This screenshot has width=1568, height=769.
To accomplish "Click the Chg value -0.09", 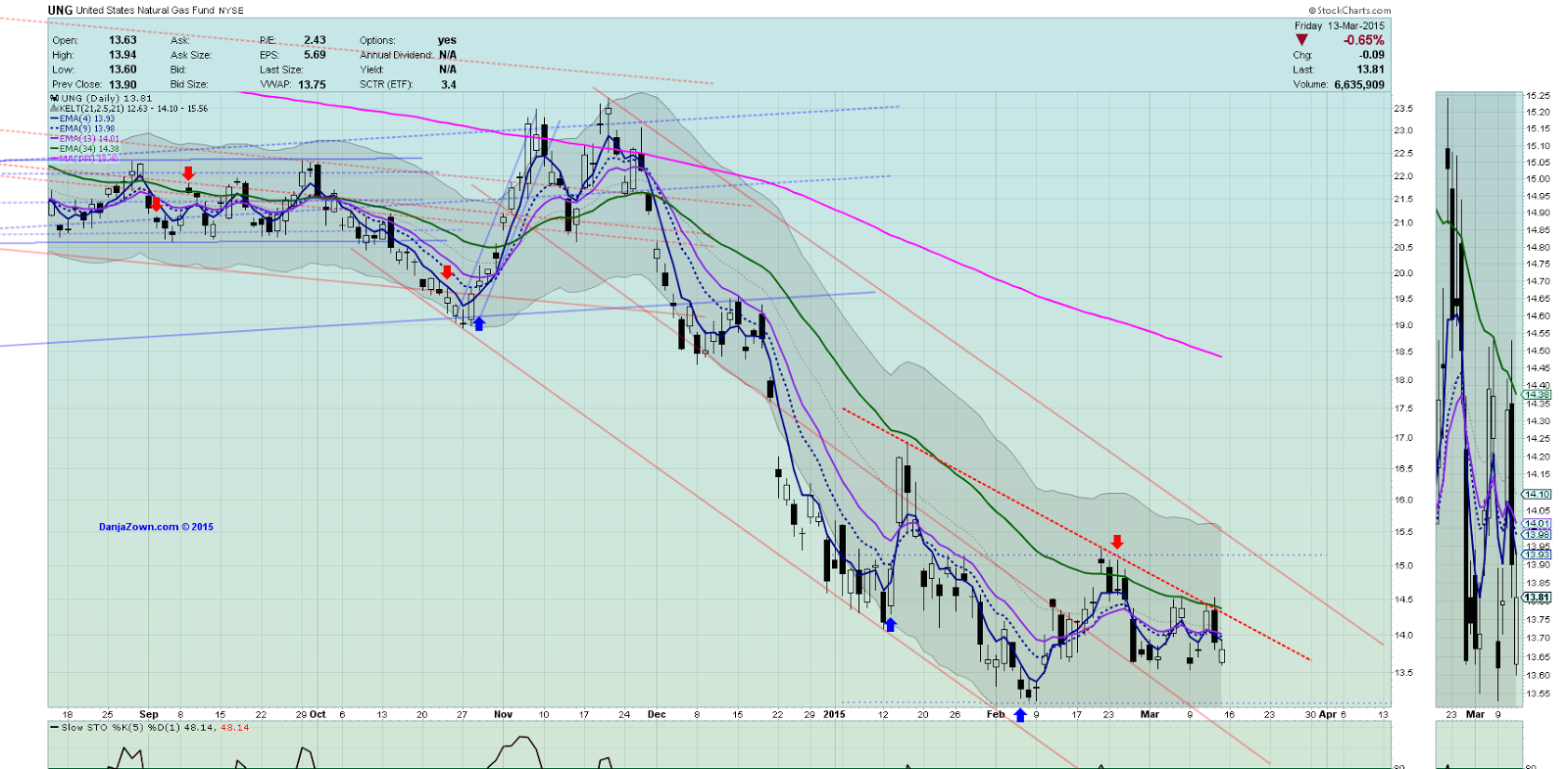I will click(1372, 55).
